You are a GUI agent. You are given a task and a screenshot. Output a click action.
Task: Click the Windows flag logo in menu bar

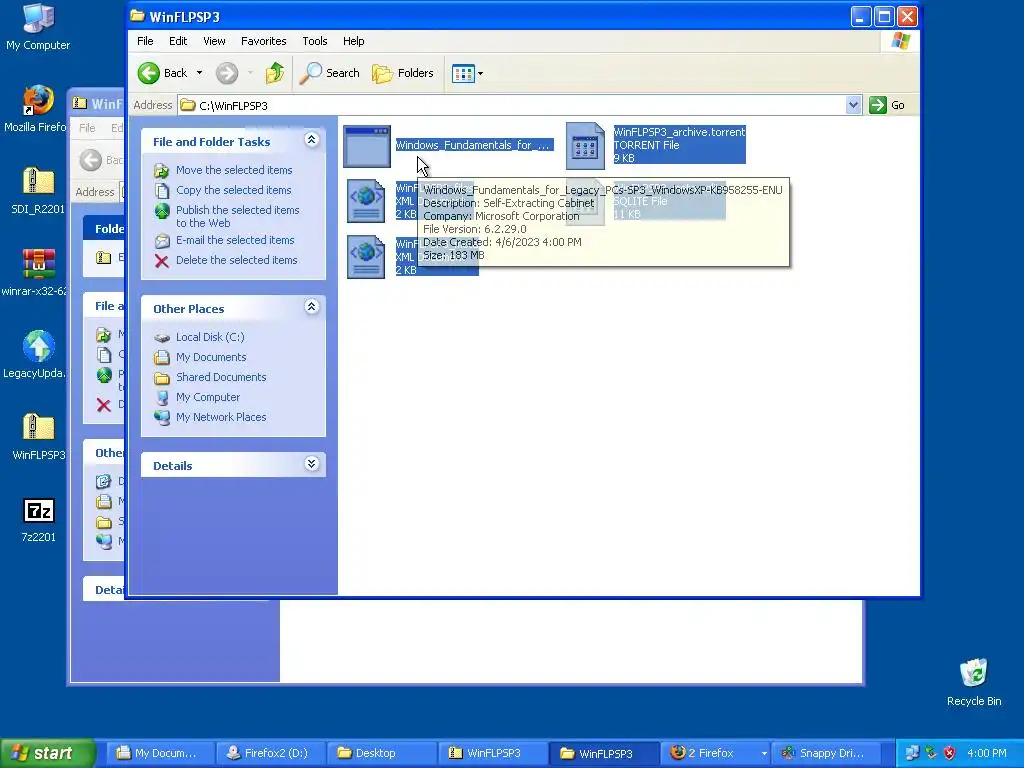(900, 41)
